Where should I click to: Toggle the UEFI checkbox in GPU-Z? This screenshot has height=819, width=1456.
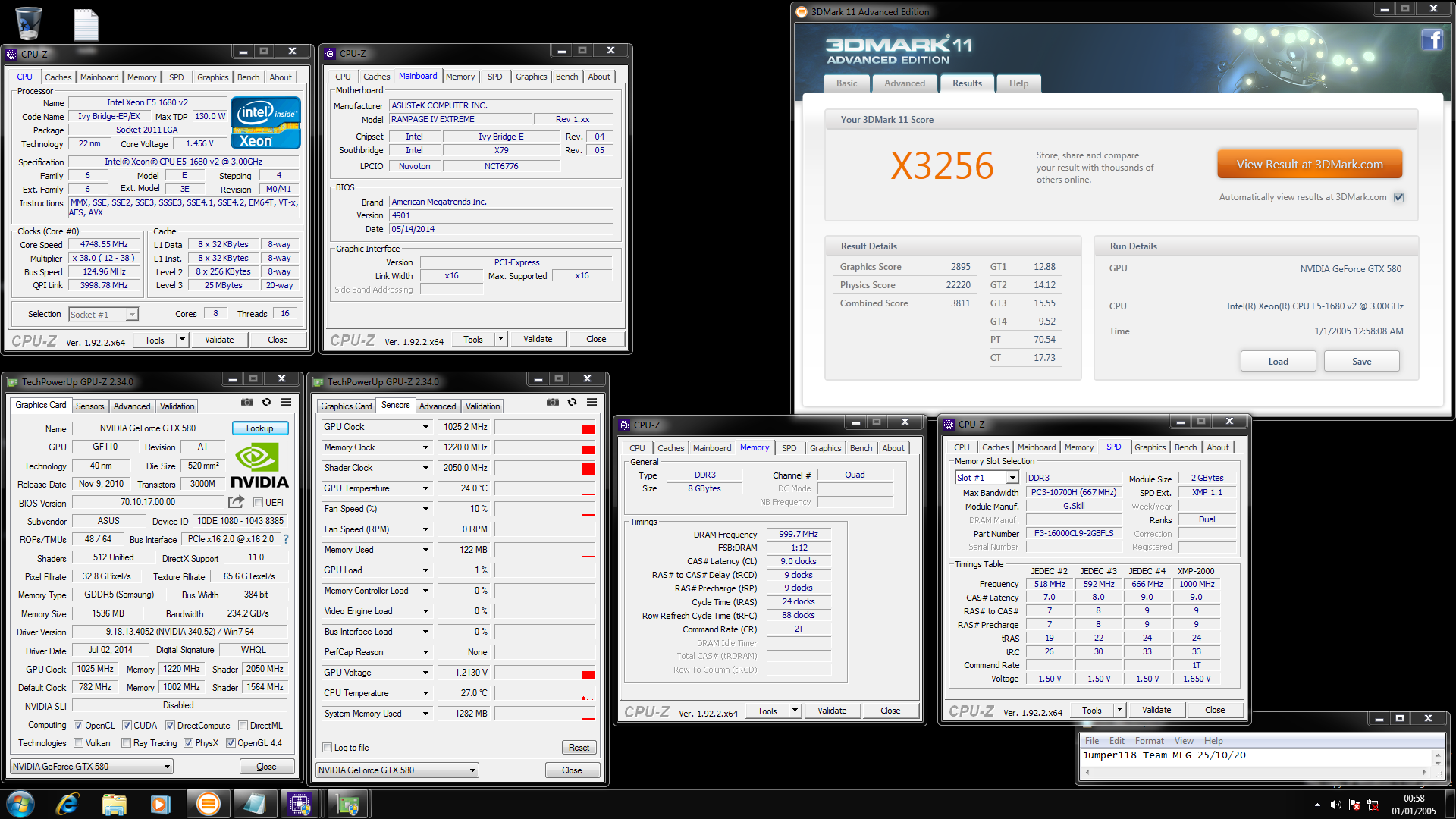pos(258,503)
